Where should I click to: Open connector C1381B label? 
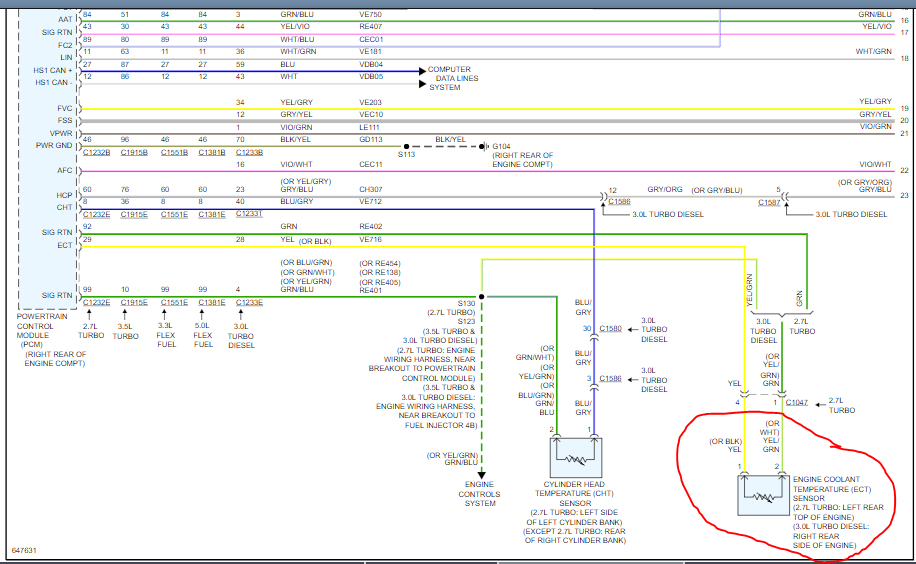click(x=211, y=153)
